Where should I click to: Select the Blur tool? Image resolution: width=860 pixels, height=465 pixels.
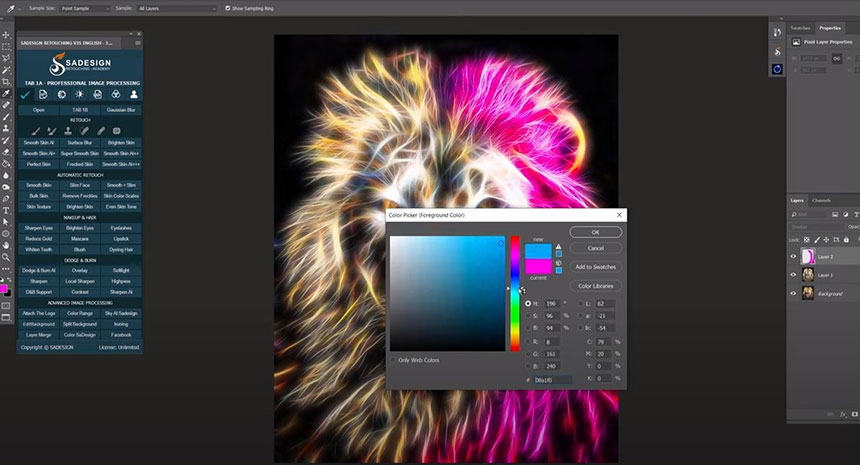pyautogui.click(x=6, y=175)
